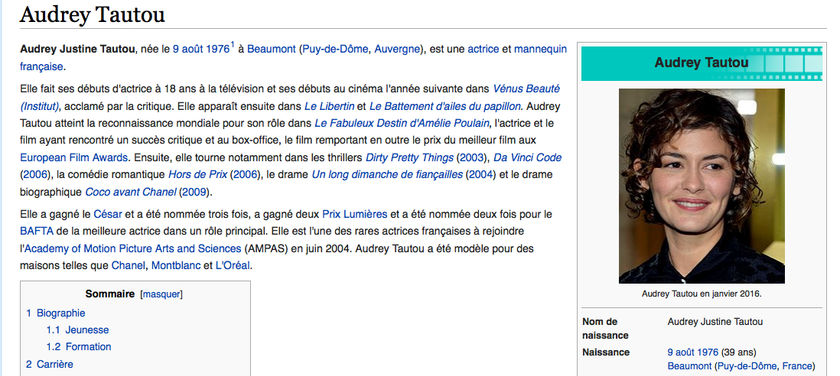
Task: Follow the française link
Action: [x=41, y=67]
